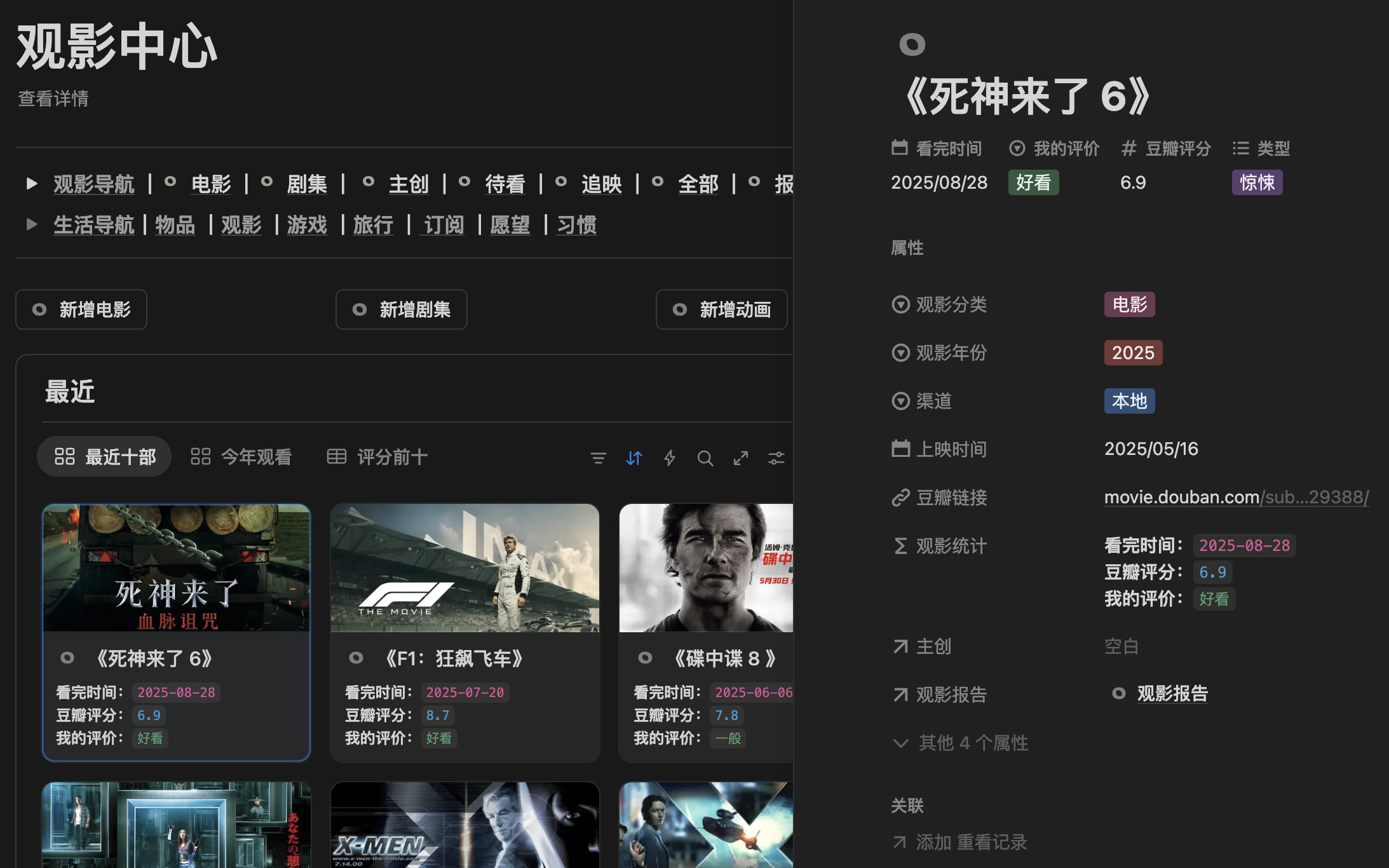
Task: Click the page icon above 《死神来了 6》 title
Action: click(913, 44)
